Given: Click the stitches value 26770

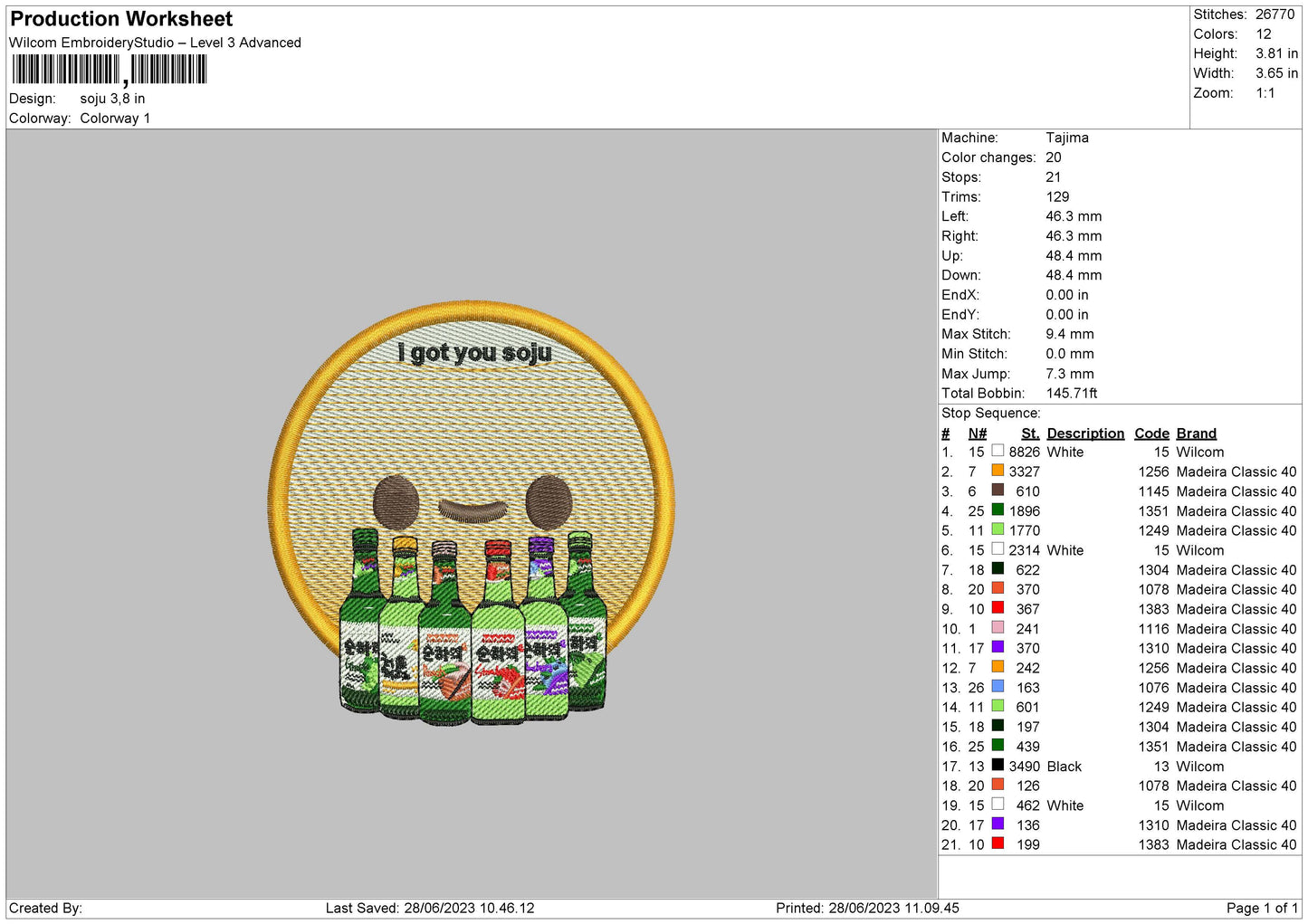Looking at the screenshot, I should [x=1275, y=14].
